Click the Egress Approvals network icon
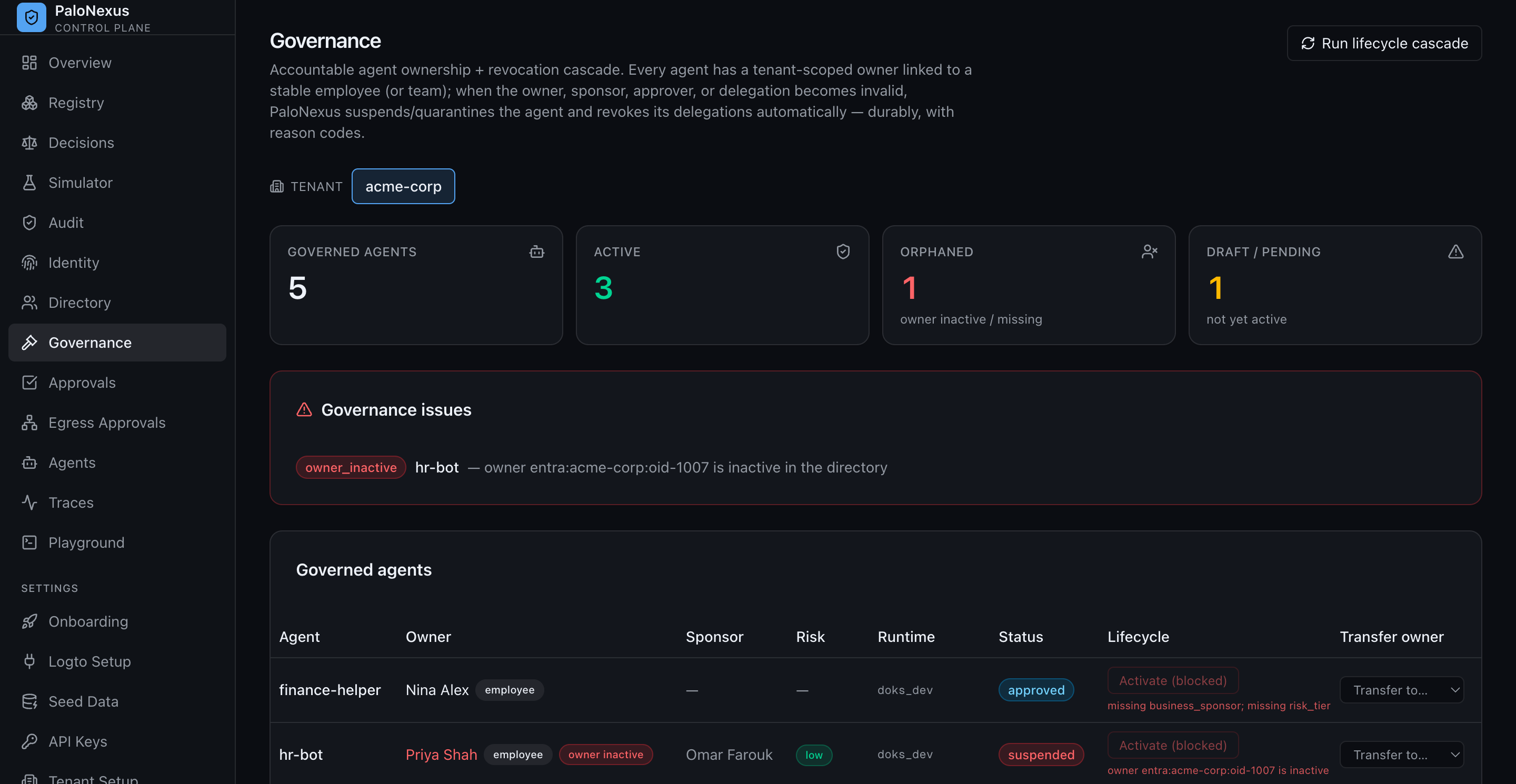The width and height of the screenshot is (1516, 784). (x=29, y=423)
